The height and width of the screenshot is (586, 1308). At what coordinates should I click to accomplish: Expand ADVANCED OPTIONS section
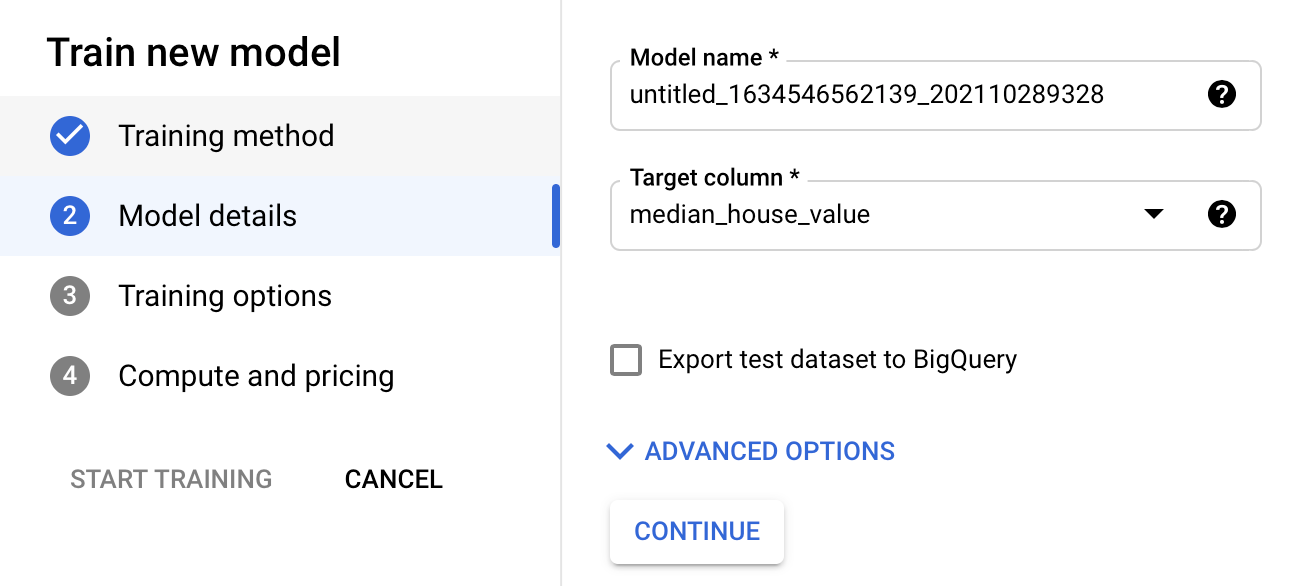click(769, 452)
